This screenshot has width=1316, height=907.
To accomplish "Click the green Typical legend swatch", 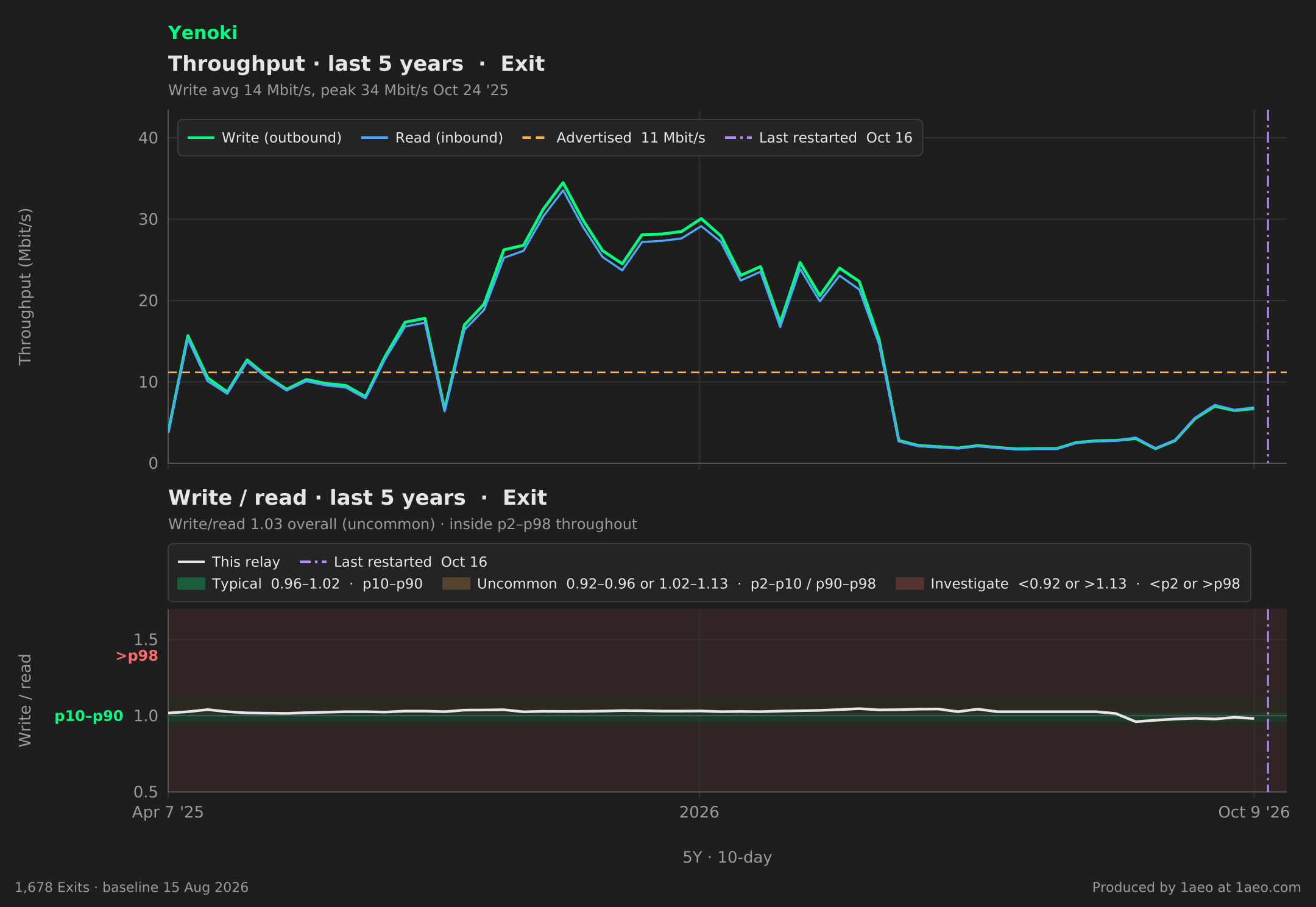I will pyautogui.click(x=191, y=584).
